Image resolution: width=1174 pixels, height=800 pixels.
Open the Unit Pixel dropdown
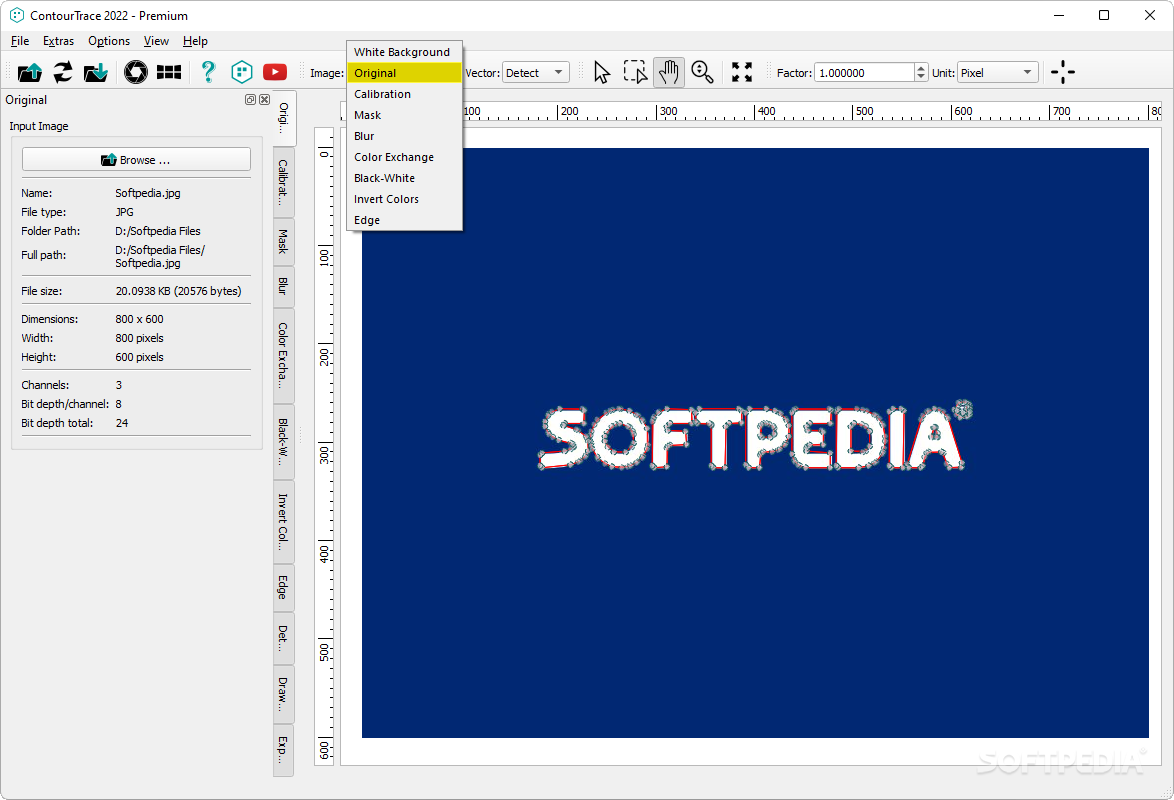coord(997,73)
